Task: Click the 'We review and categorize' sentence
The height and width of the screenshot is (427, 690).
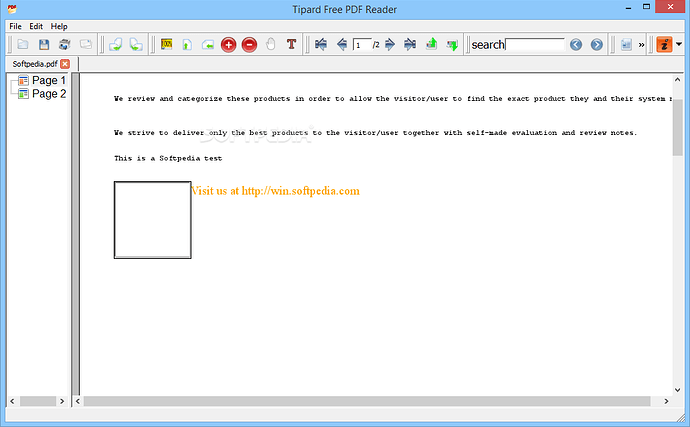Action: point(393,99)
